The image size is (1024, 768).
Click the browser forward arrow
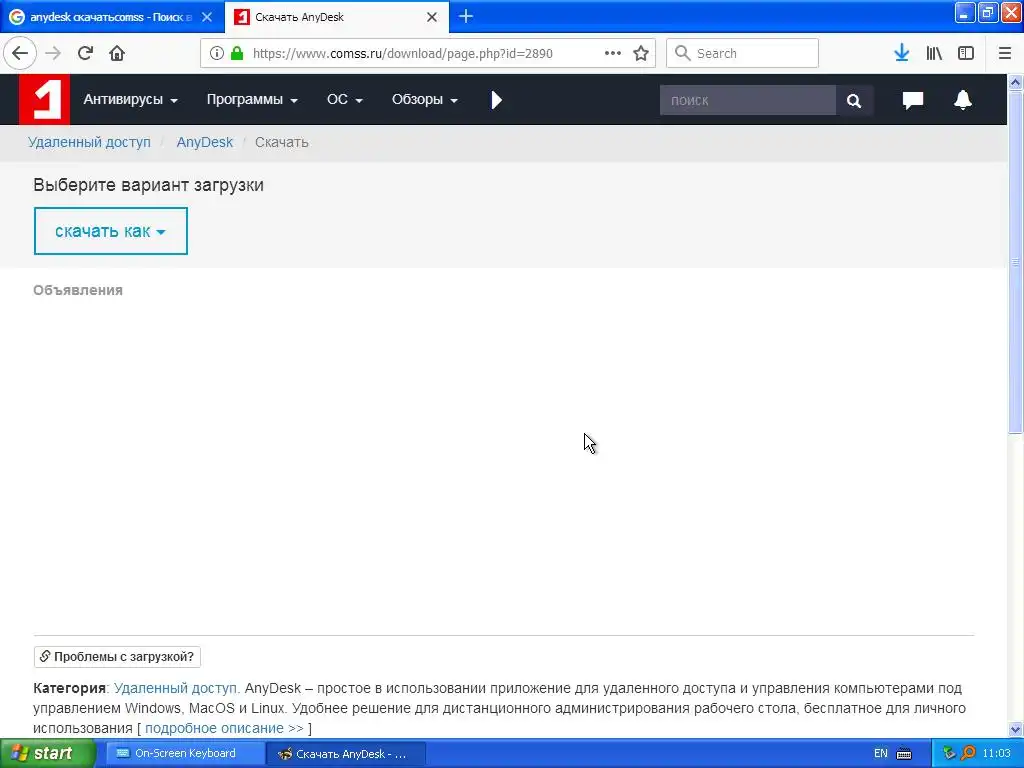coord(53,53)
